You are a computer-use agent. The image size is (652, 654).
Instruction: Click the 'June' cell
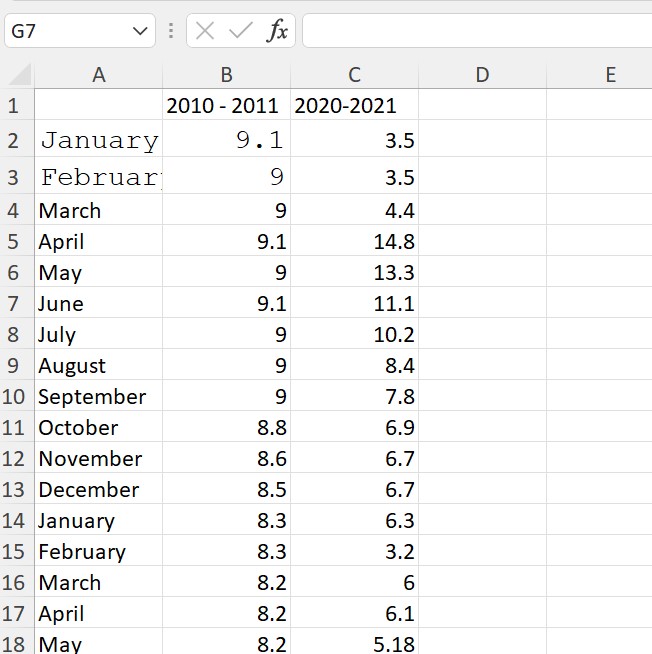98,303
